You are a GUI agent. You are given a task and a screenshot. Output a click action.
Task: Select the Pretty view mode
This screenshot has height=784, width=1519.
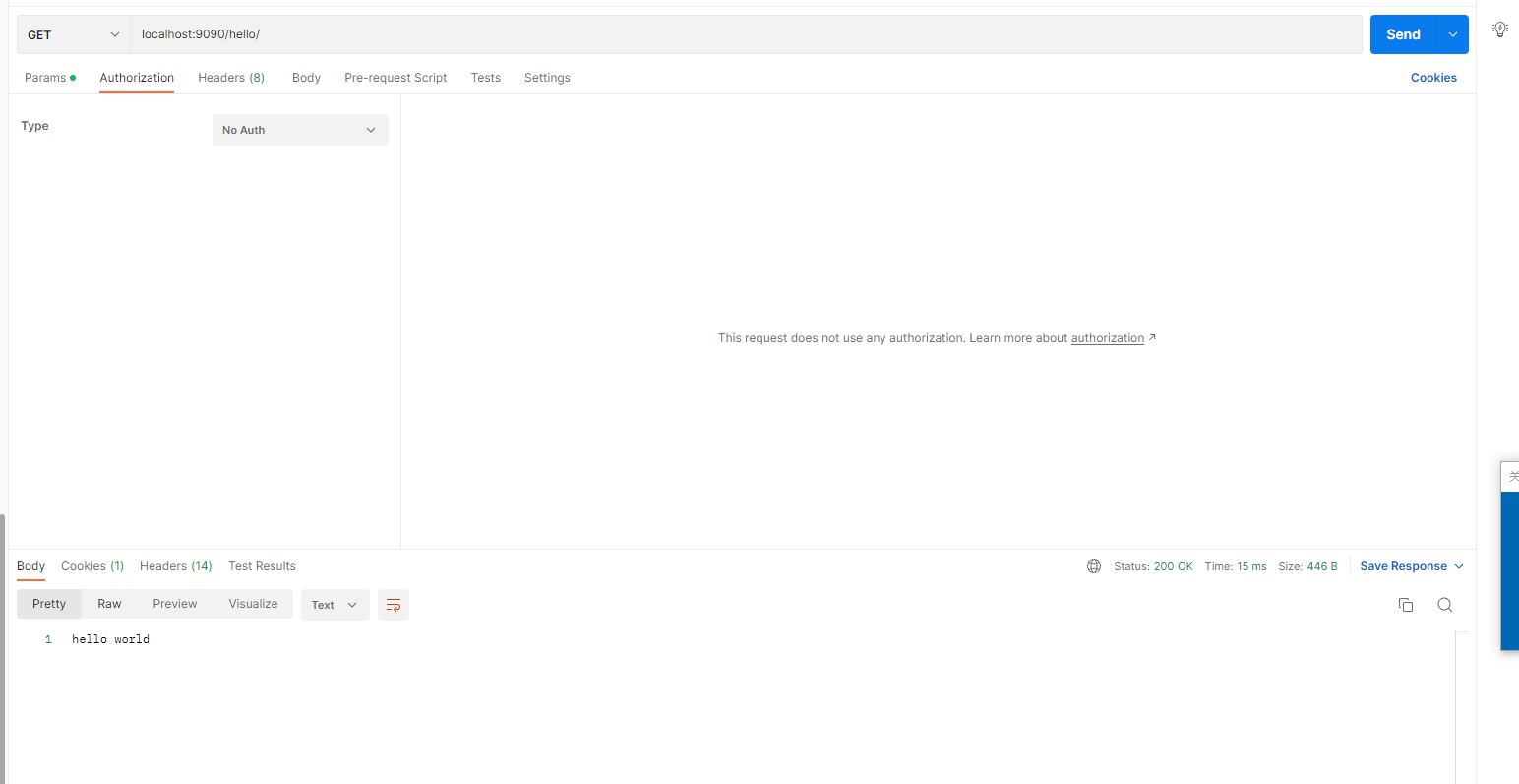(49, 604)
